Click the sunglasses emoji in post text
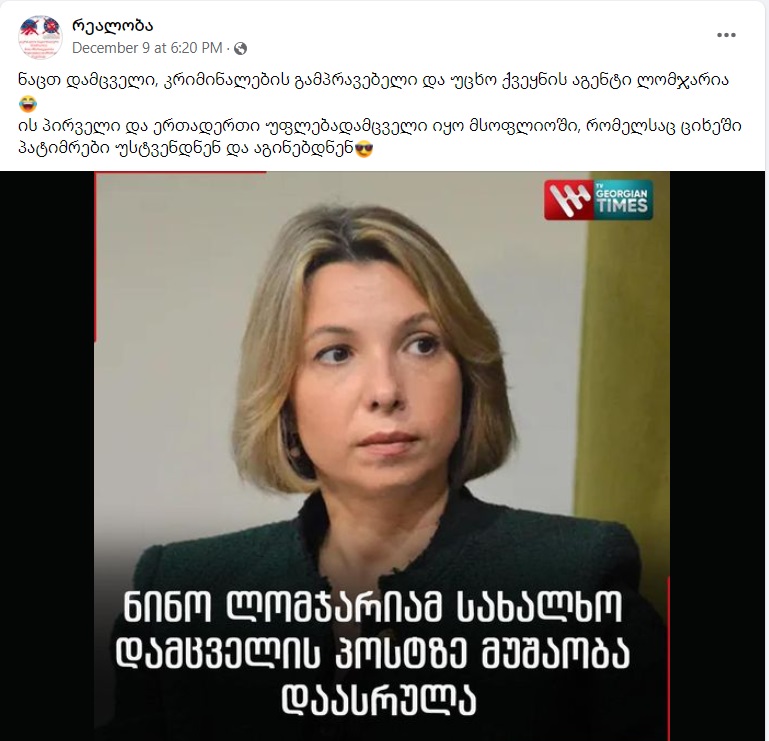 (363, 149)
